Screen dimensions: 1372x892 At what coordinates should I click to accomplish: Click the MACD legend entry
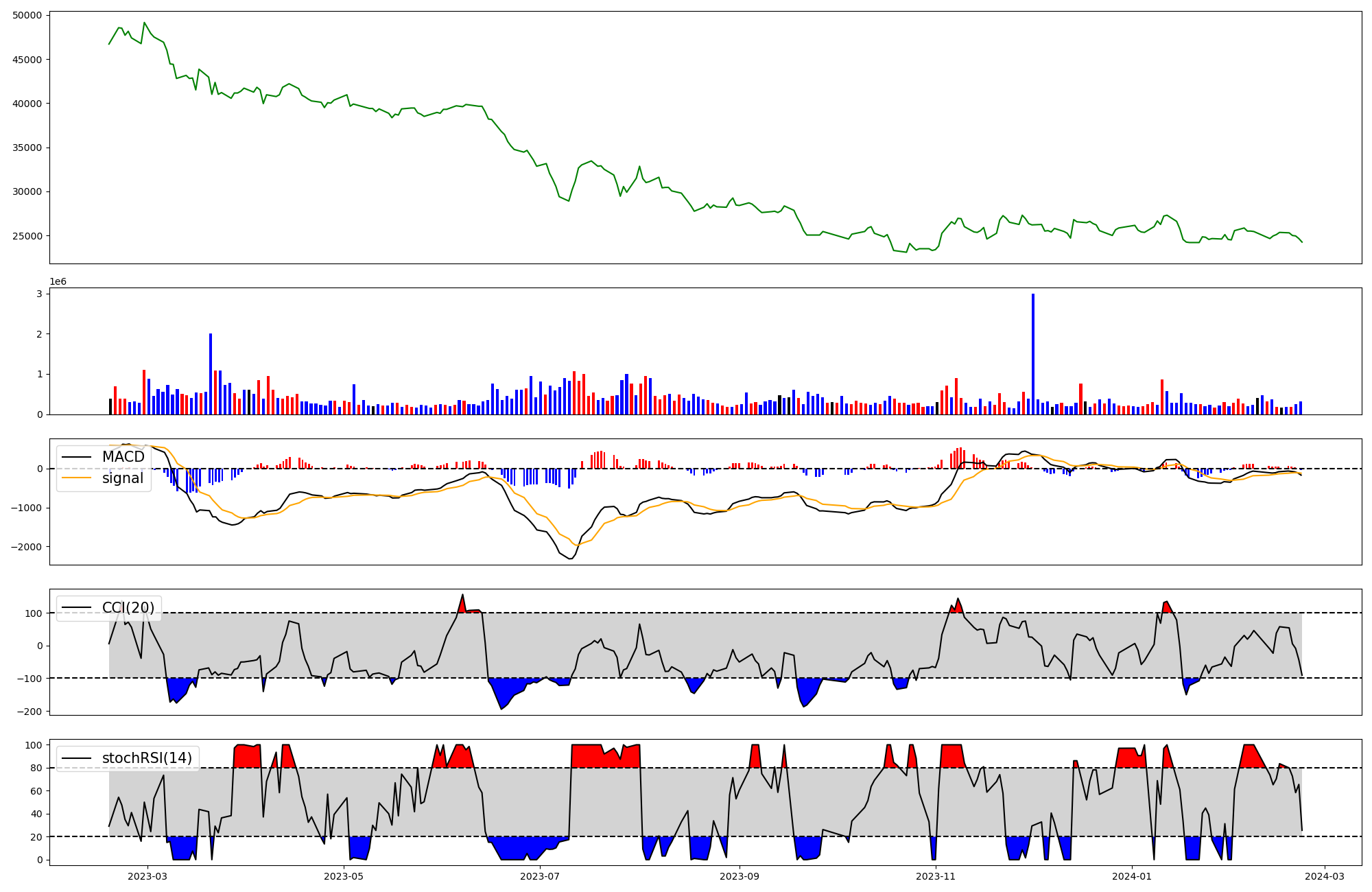123,457
